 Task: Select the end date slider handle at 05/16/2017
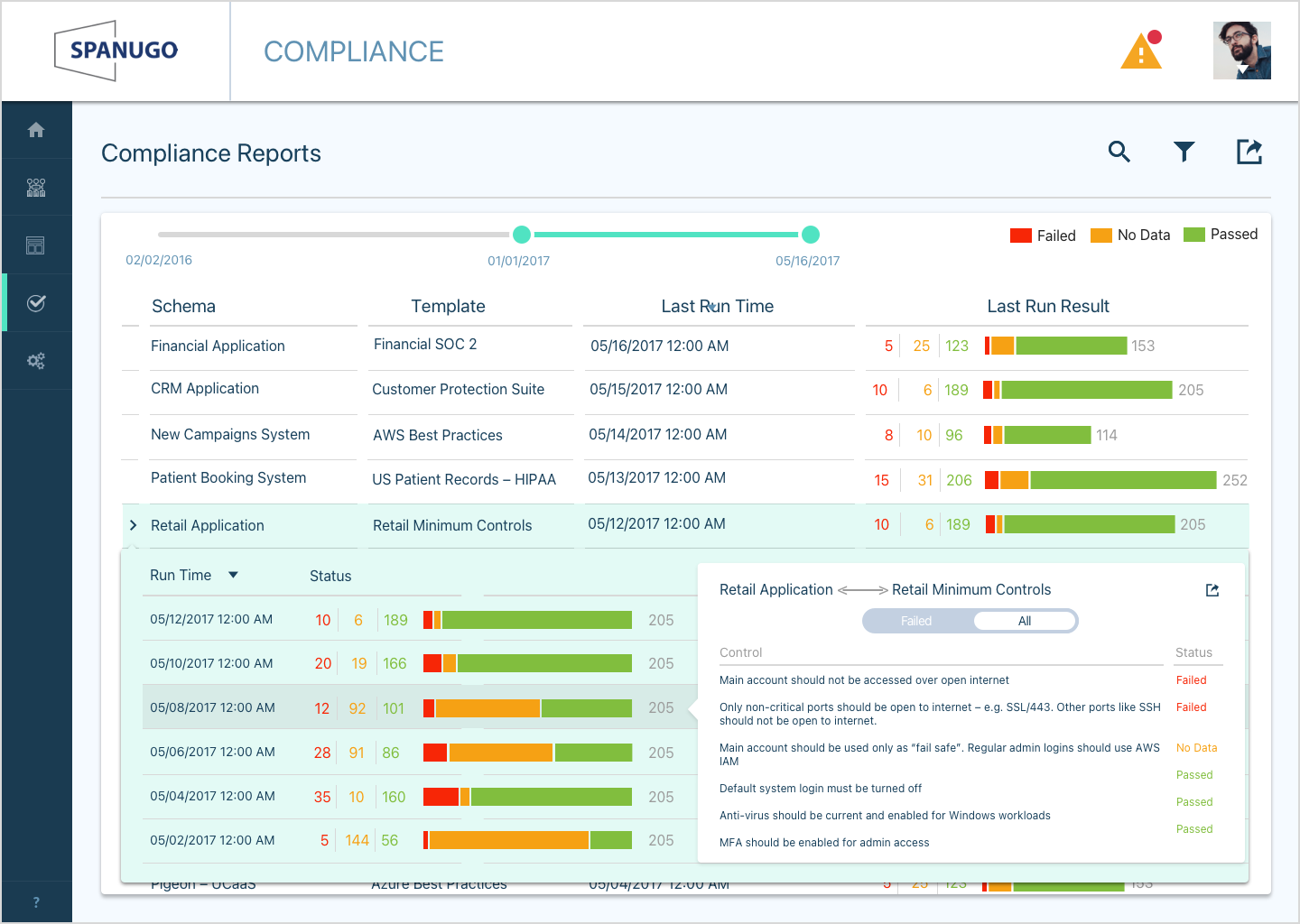click(x=811, y=235)
